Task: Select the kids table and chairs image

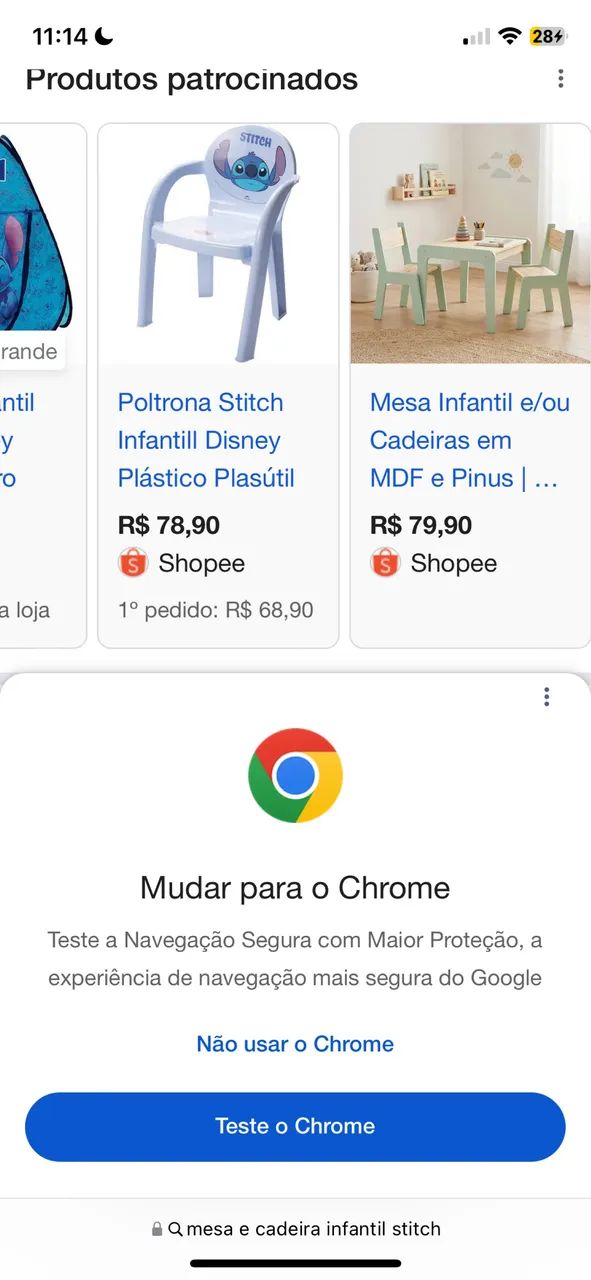Action: click(470, 244)
